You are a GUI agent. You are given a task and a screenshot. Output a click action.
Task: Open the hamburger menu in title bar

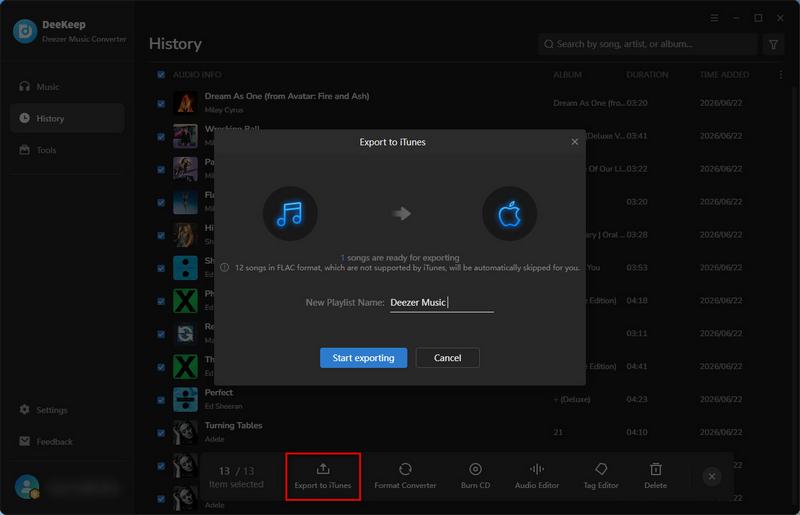coord(714,18)
